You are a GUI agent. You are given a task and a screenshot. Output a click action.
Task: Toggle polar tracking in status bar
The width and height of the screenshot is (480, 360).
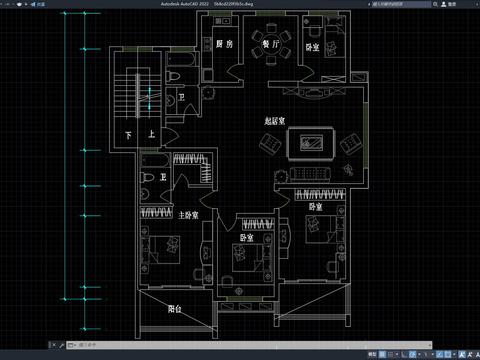(x=412, y=354)
